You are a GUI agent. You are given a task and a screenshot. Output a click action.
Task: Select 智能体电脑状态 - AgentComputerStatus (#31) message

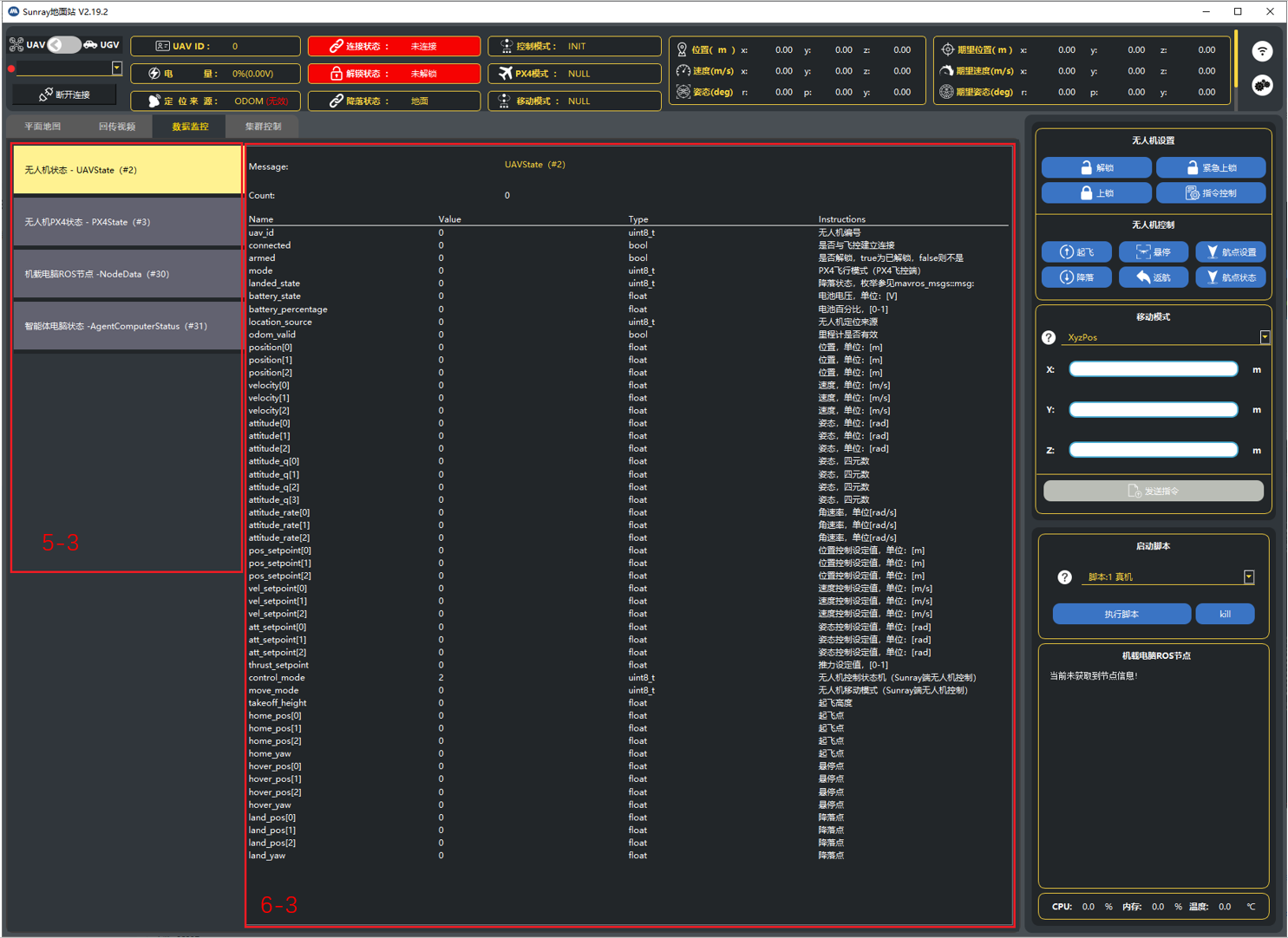(127, 326)
